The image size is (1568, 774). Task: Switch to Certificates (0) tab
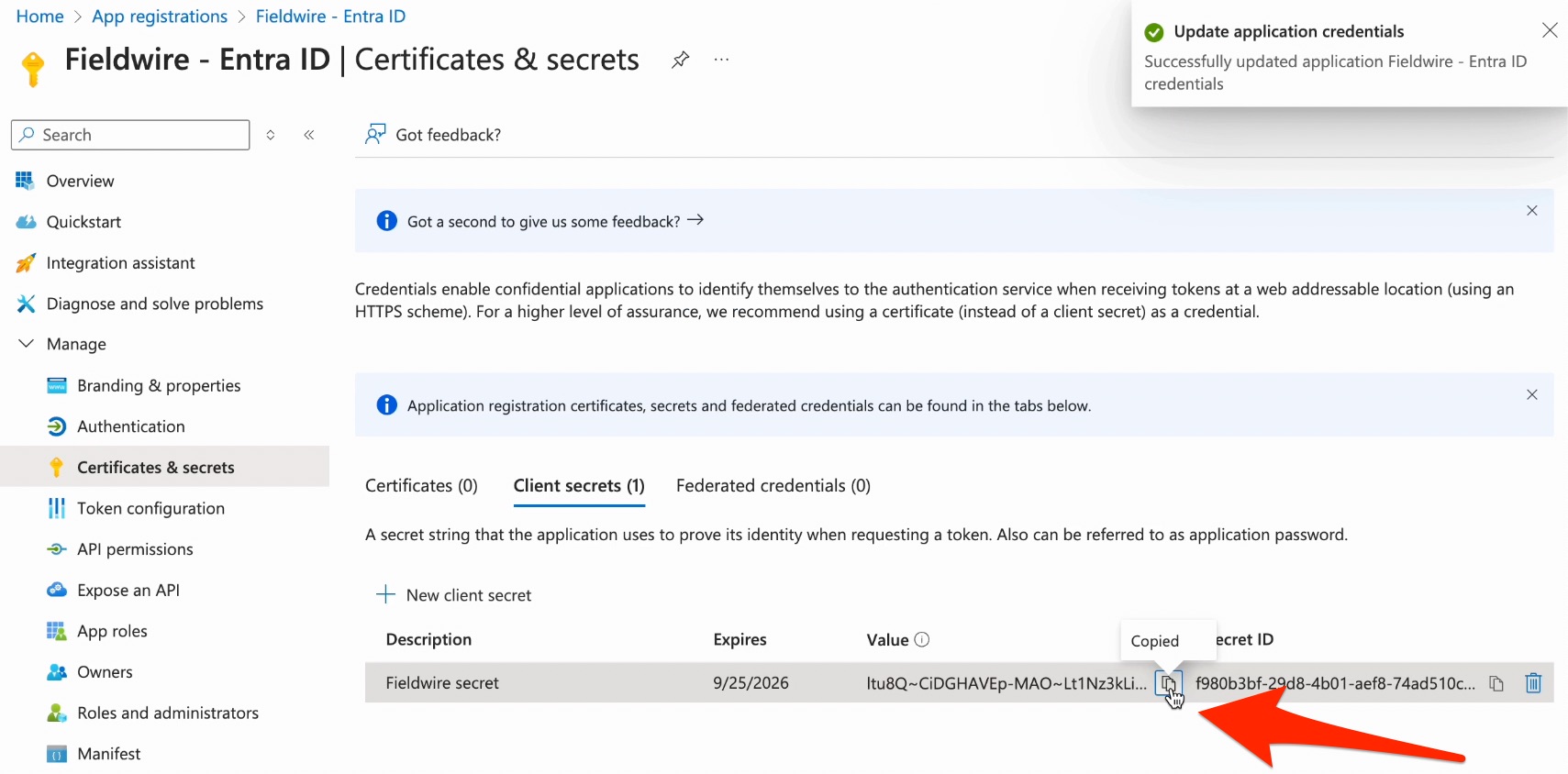(x=421, y=486)
